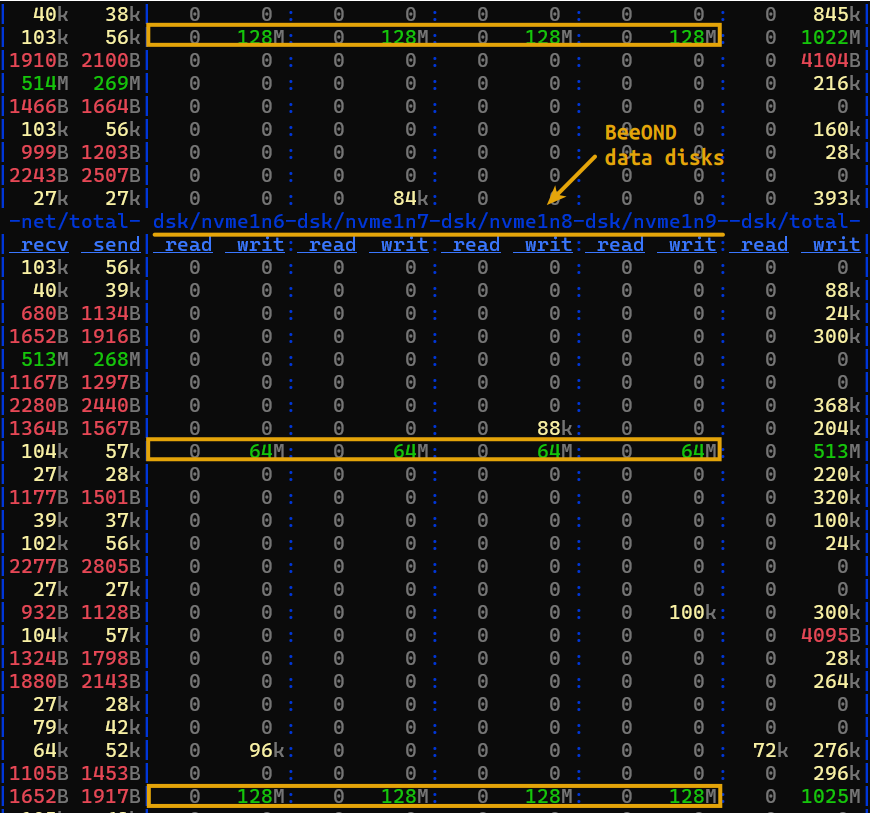Click the -net/total- header label

coord(75,221)
